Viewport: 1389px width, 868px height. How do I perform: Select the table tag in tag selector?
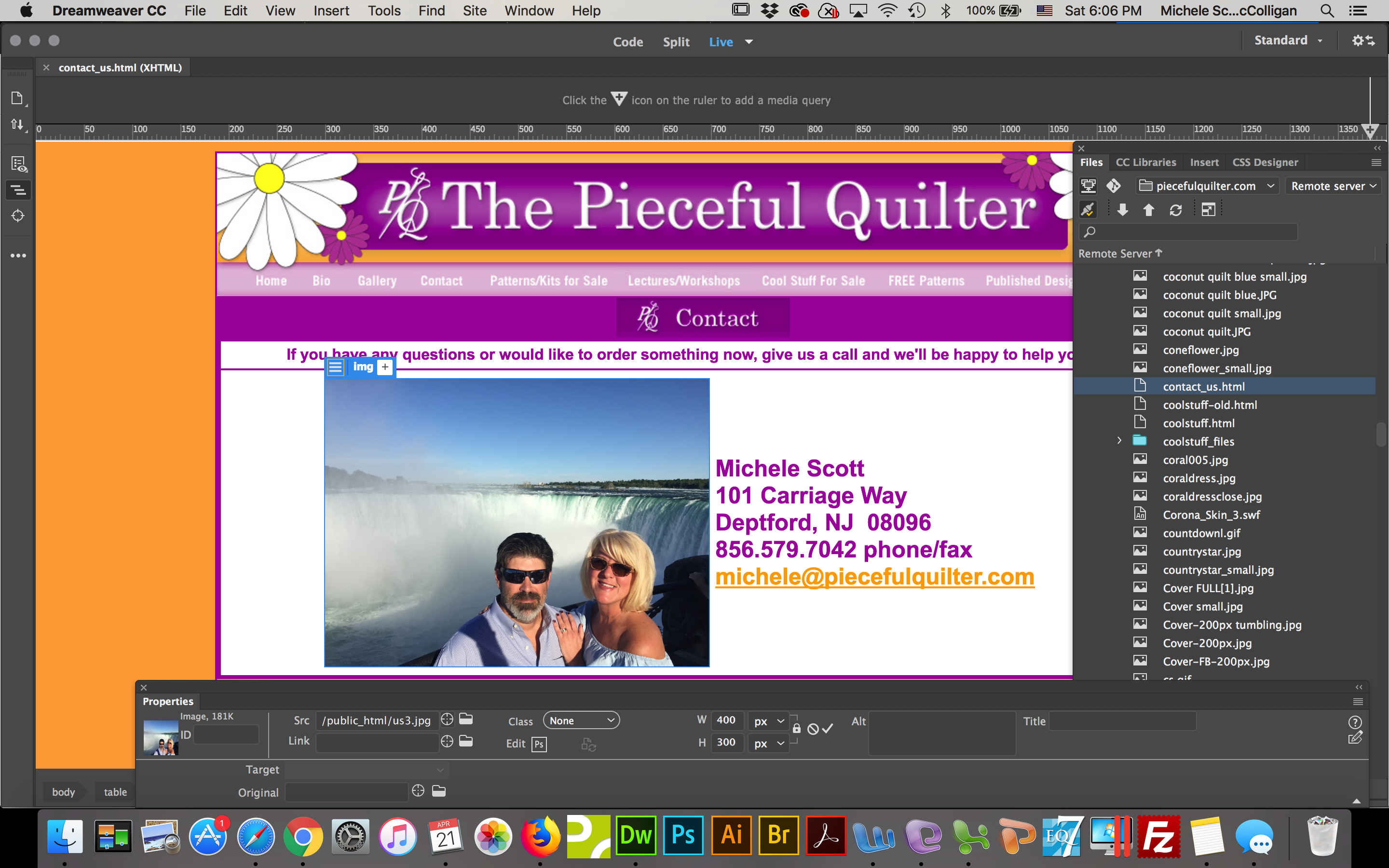pyautogui.click(x=115, y=792)
